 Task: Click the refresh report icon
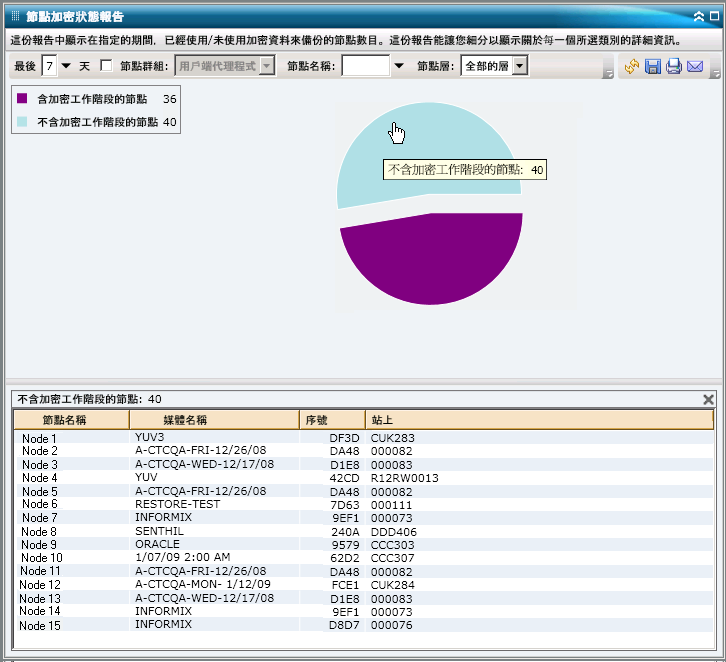pos(631,67)
